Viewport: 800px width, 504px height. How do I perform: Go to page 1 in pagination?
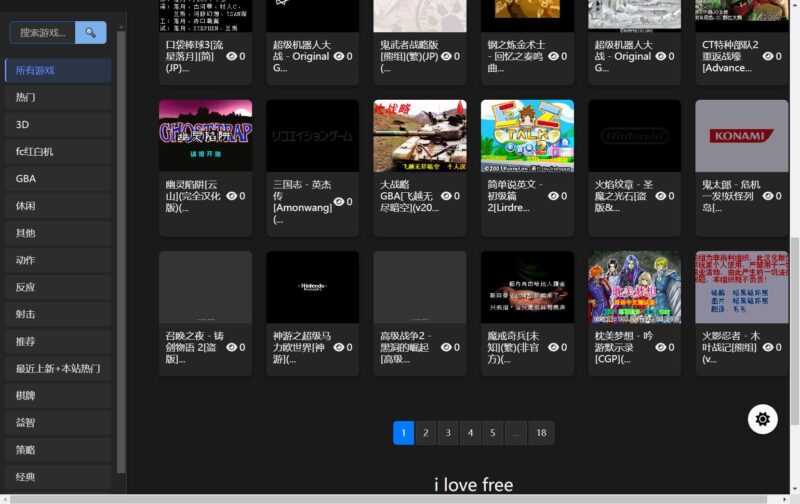click(404, 433)
